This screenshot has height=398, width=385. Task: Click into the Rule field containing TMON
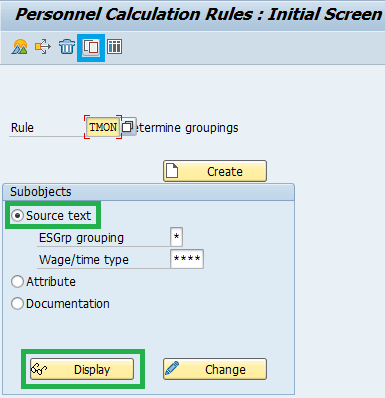[103, 127]
